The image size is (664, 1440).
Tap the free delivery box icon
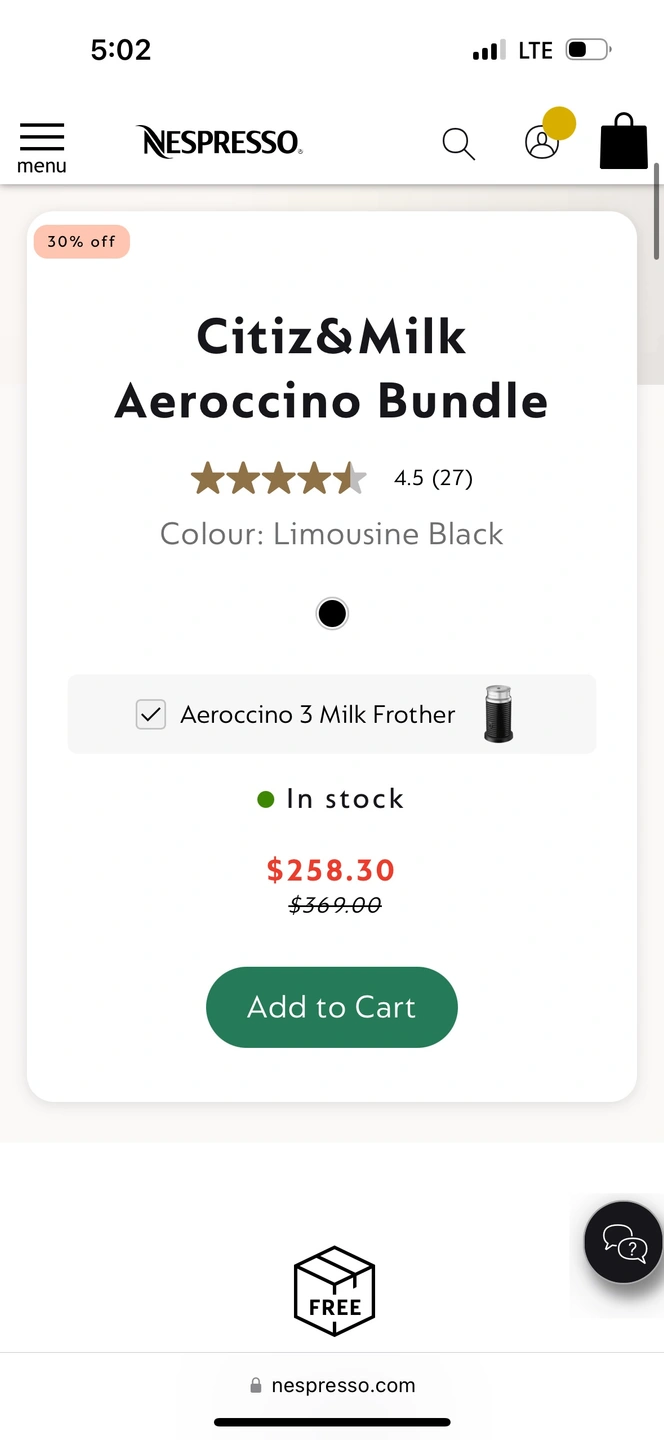coord(334,1290)
